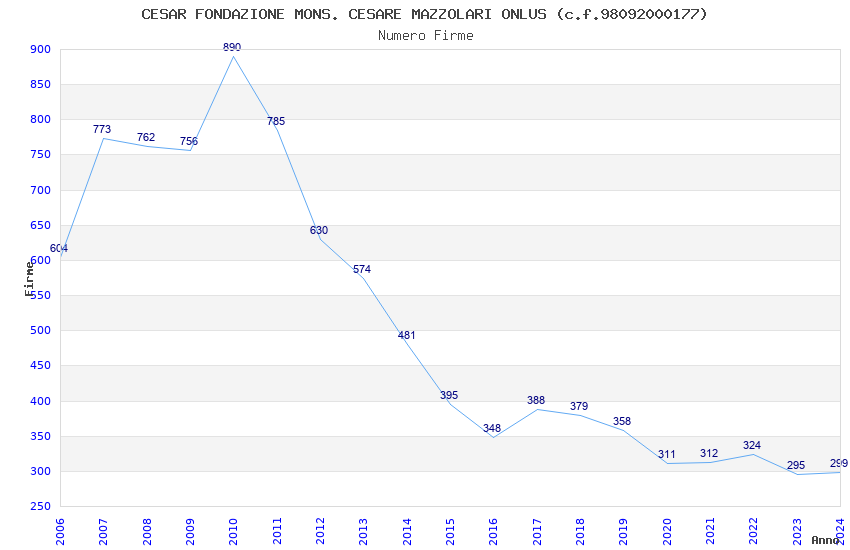Screen dimensions: 850x550
Task: Click the 2023 x-axis year label
Action: click(797, 532)
